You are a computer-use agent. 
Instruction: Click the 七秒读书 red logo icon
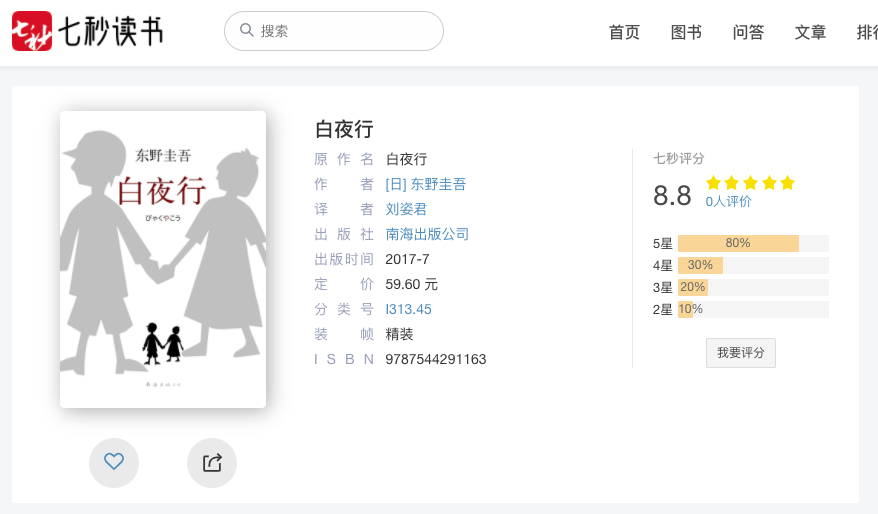tap(32, 31)
